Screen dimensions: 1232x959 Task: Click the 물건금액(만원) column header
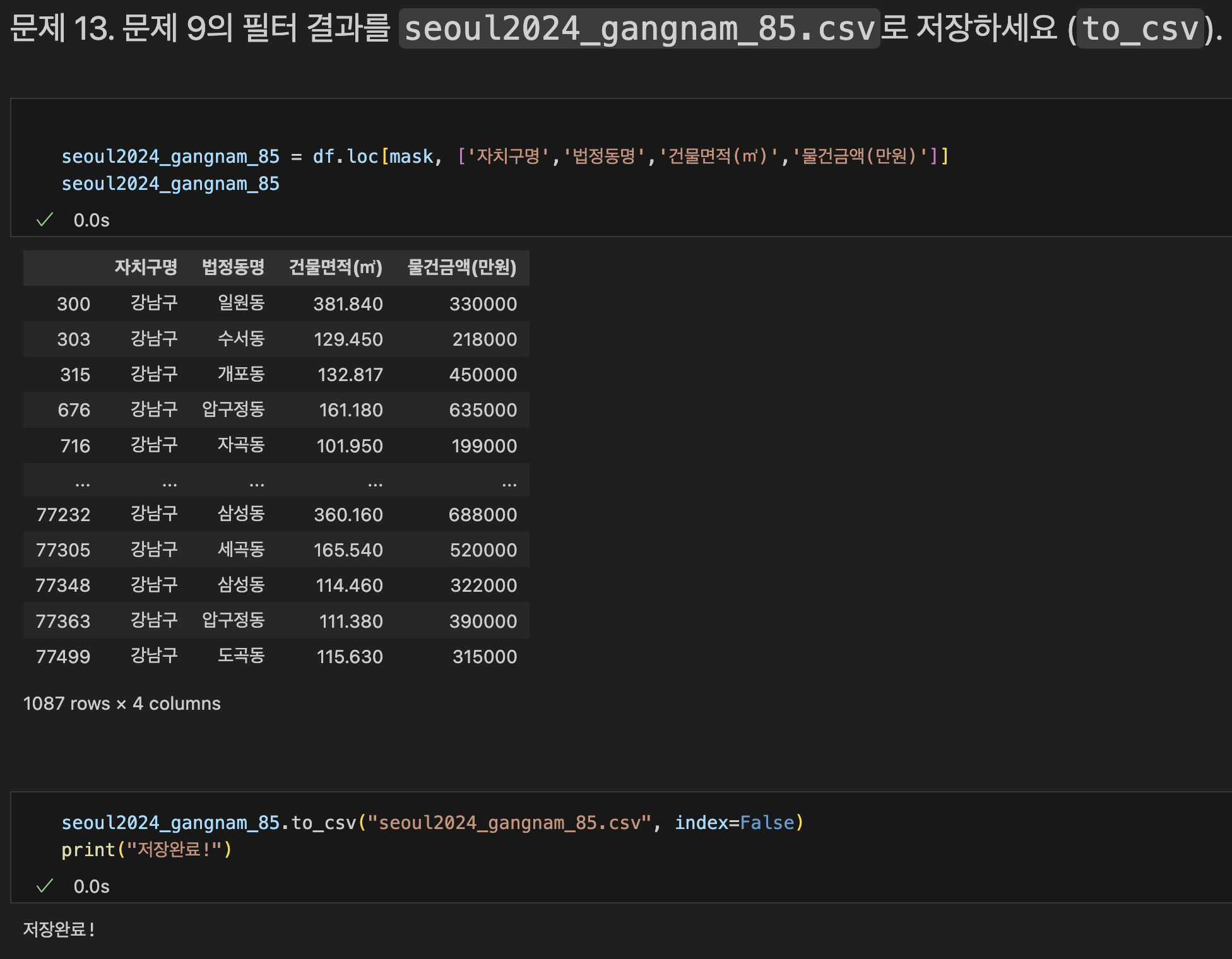[461, 268]
